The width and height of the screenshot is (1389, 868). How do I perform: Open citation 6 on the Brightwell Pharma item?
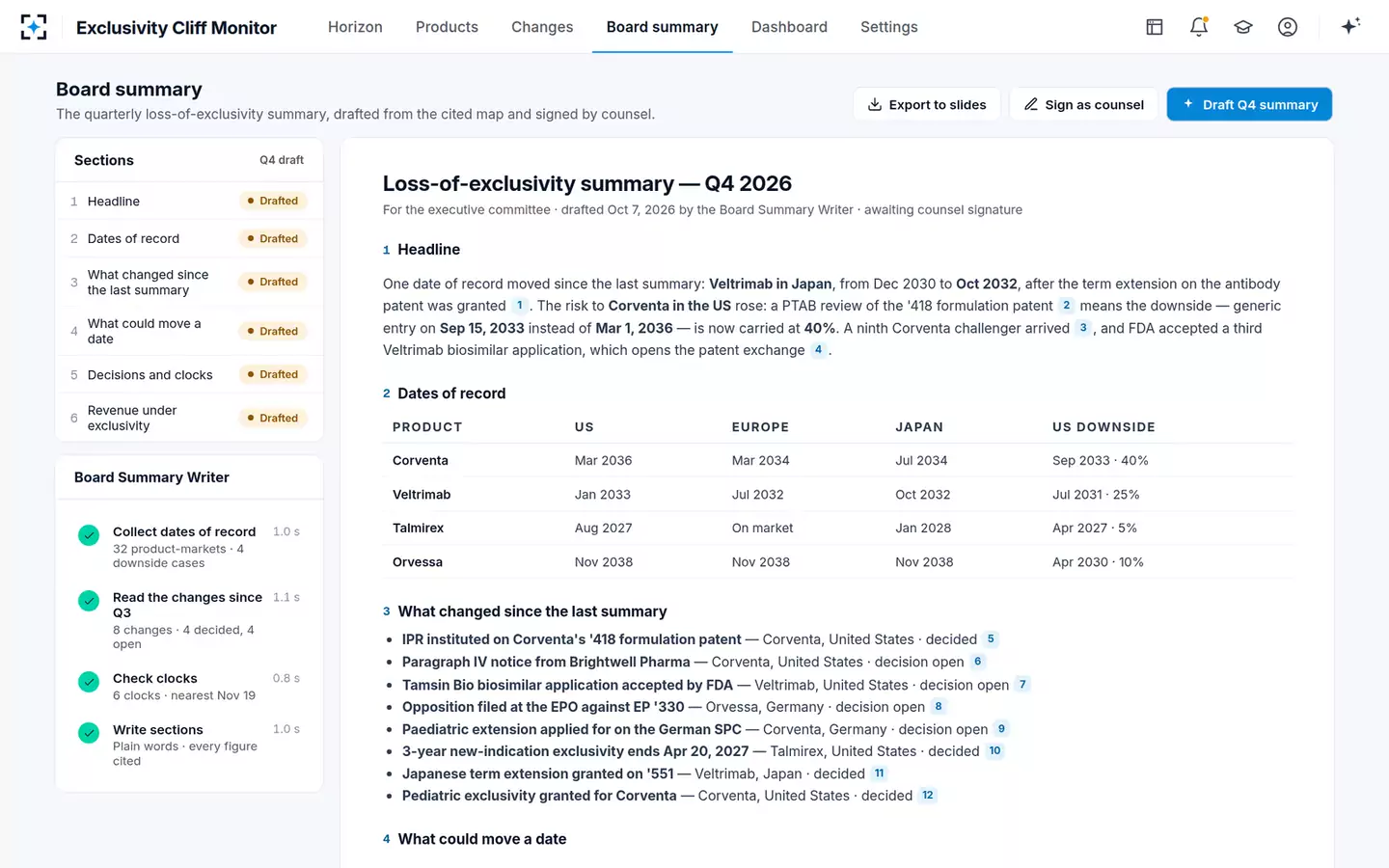(978, 662)
